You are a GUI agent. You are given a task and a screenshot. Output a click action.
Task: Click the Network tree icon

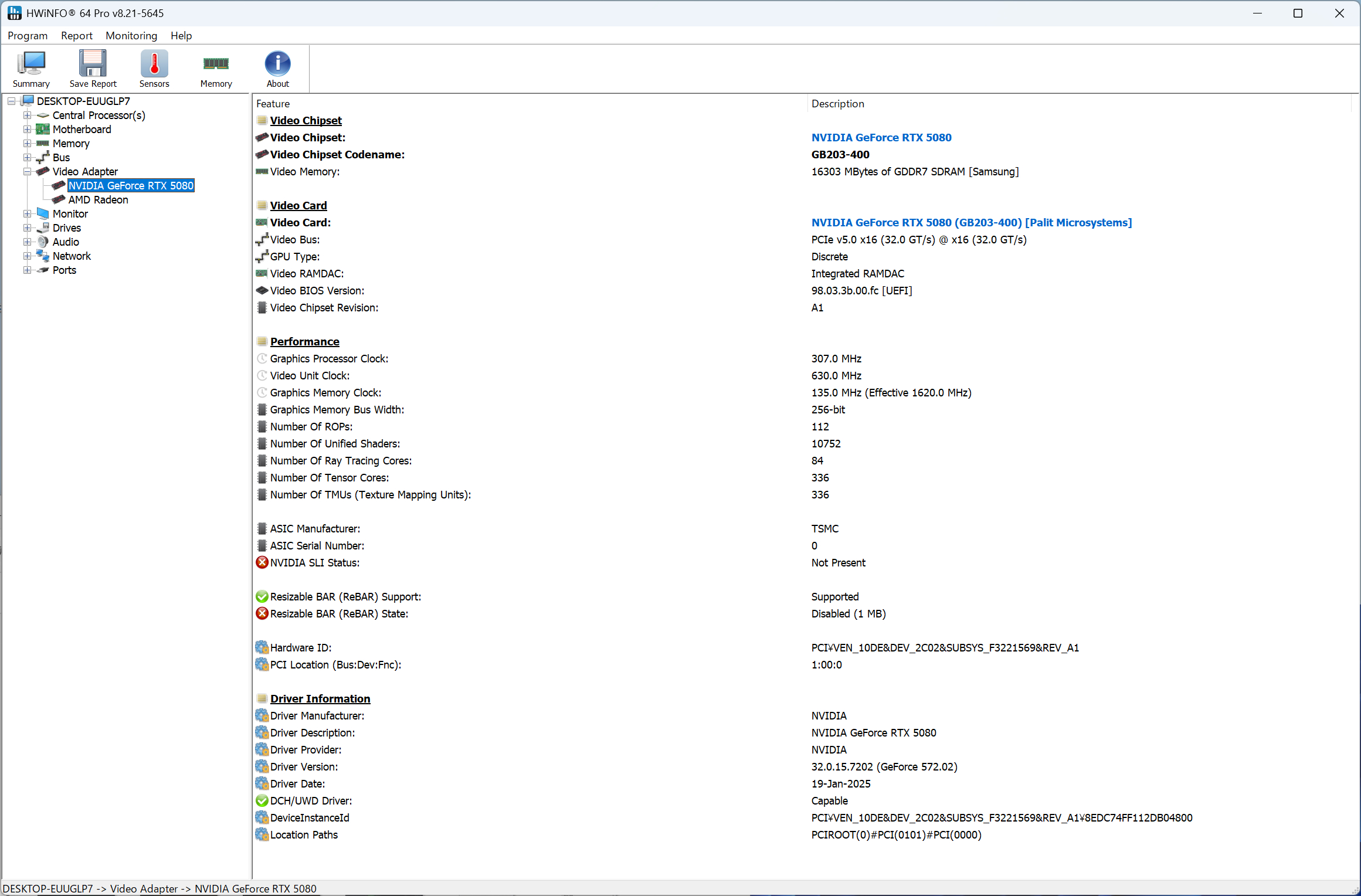click(43, 256)
